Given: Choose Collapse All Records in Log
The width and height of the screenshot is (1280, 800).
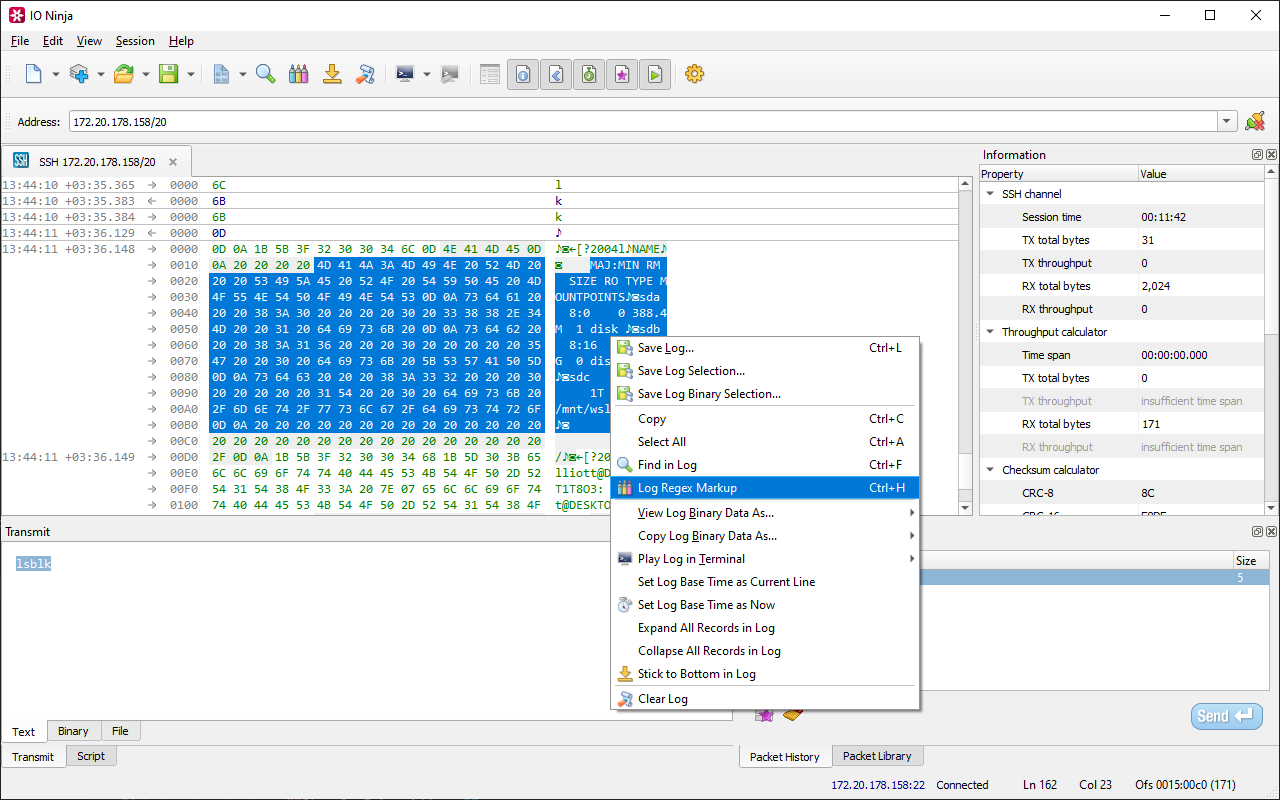Looking at the screenshot, I should click(764, 651).
